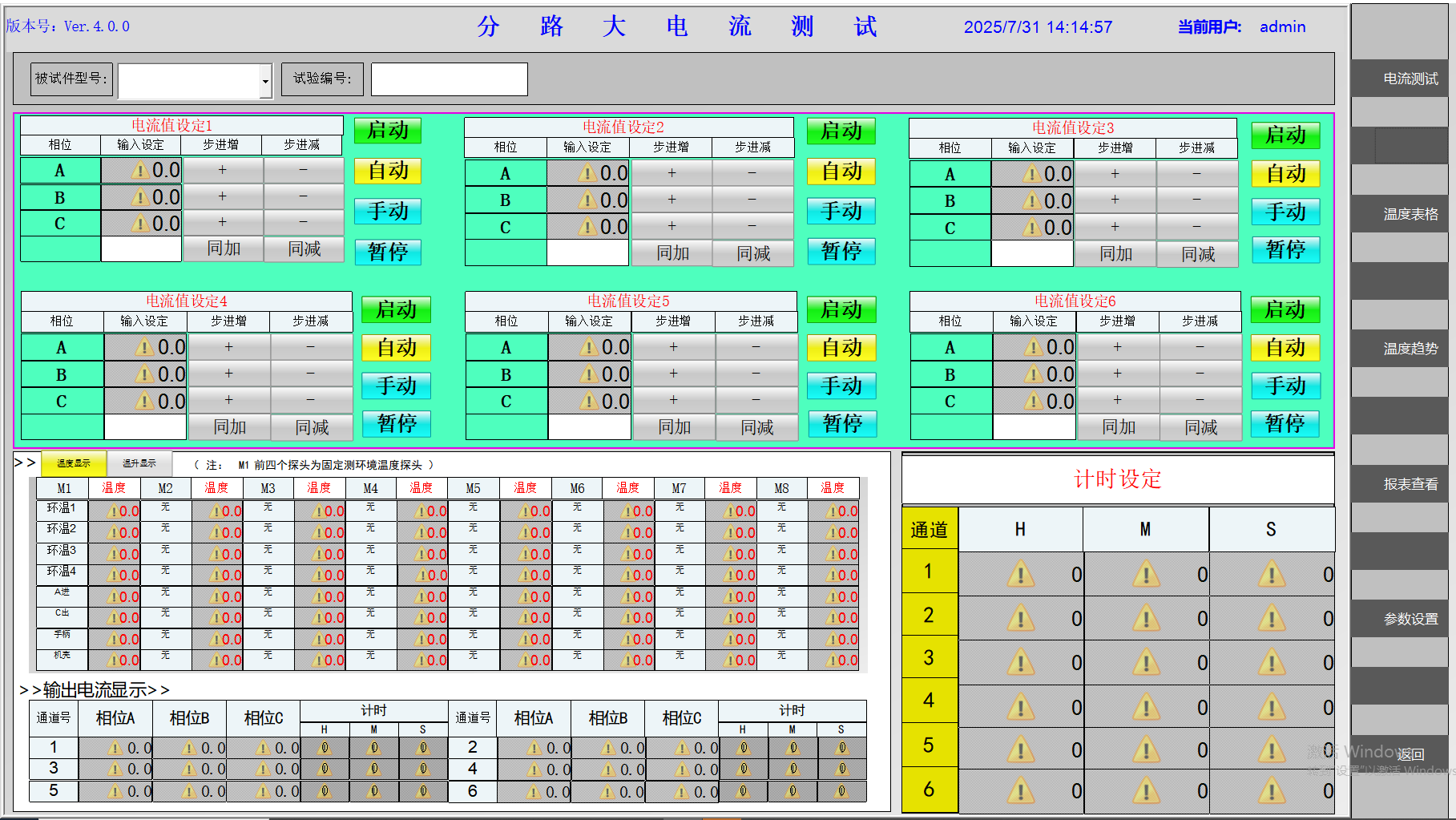Switch 电流值设定1 to 自动 mode

pos(388,171)
